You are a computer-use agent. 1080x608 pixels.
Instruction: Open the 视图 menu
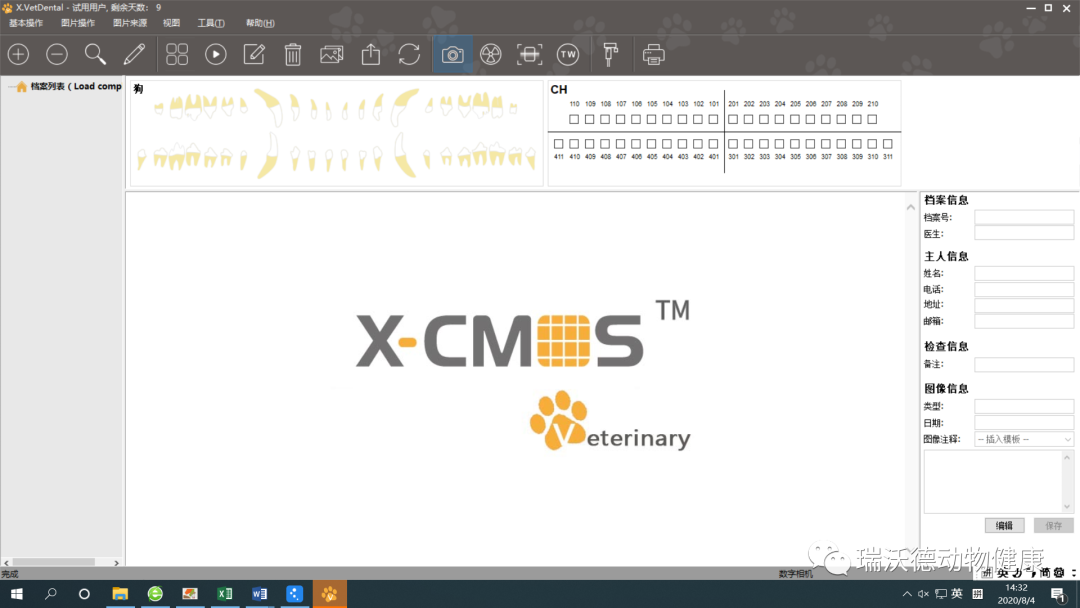tap(172, 23)
